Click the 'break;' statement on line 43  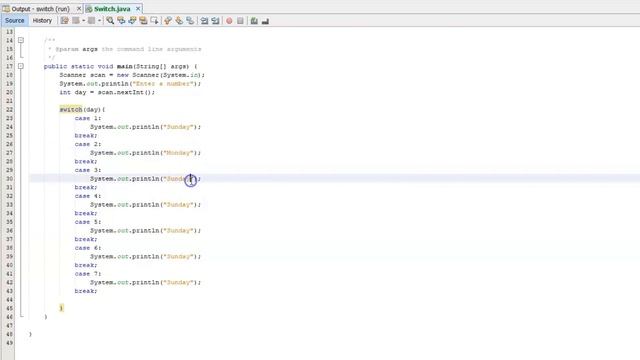pyautogui.click(x=86, y=291)
